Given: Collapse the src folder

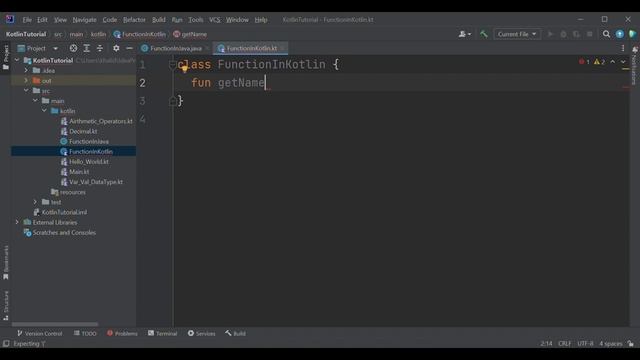Looking at the screenshot, I should (x=26, y=91).
